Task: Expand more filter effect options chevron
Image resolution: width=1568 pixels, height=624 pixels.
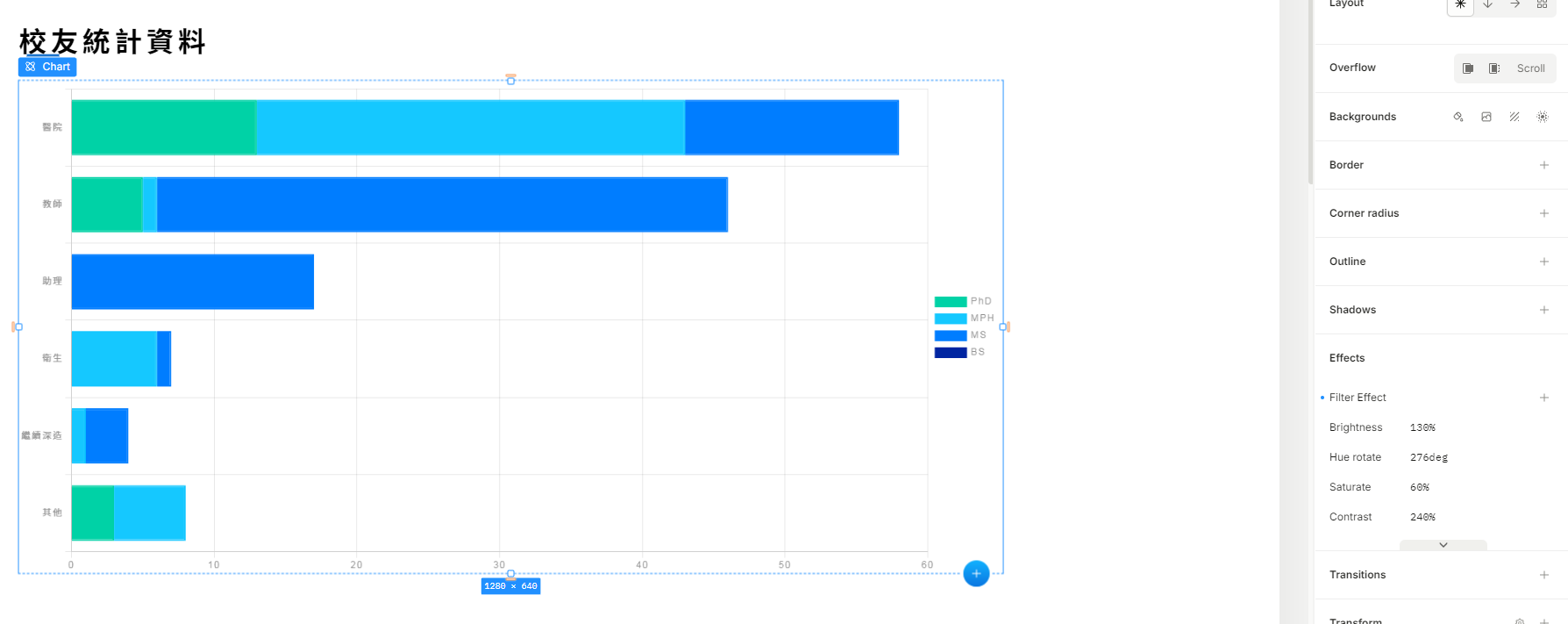Action: [1443, 545]
